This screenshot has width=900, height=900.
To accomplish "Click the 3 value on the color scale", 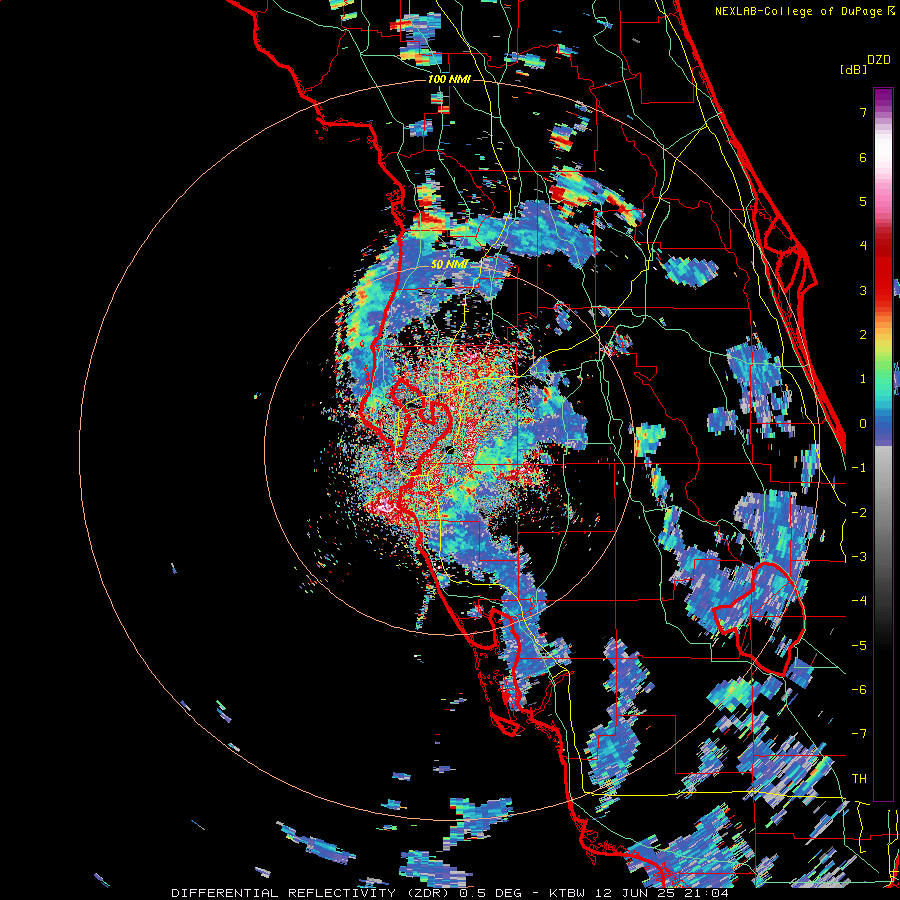I will [x=863, y=290].
